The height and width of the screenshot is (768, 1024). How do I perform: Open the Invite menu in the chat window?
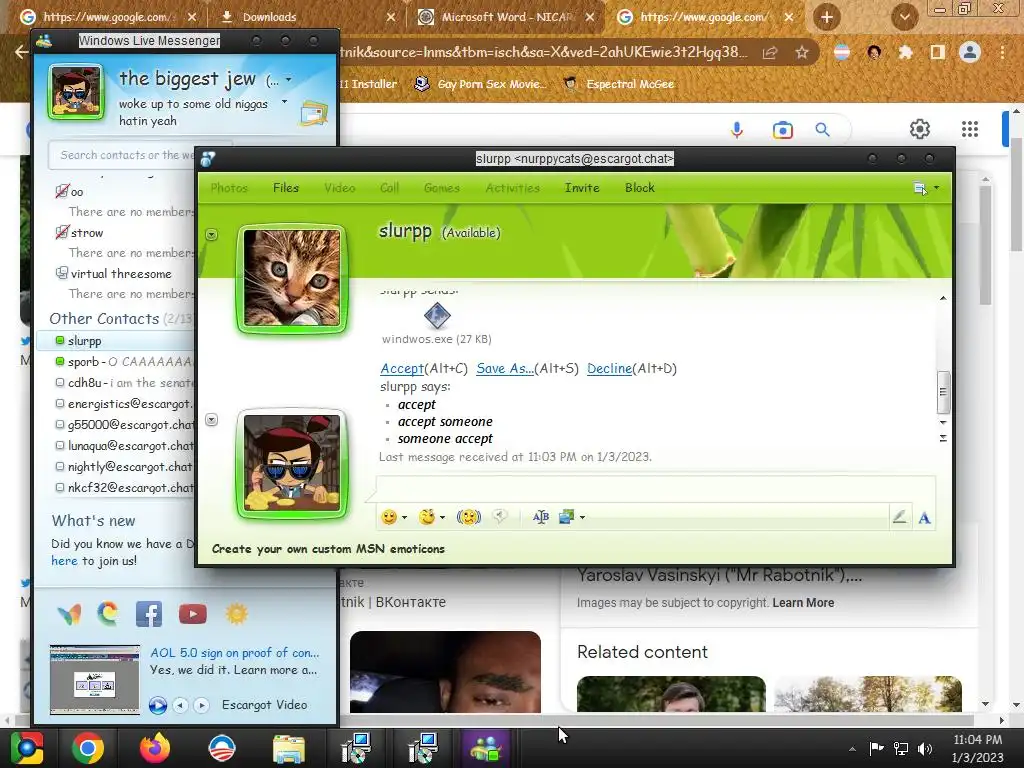(582, 188)
